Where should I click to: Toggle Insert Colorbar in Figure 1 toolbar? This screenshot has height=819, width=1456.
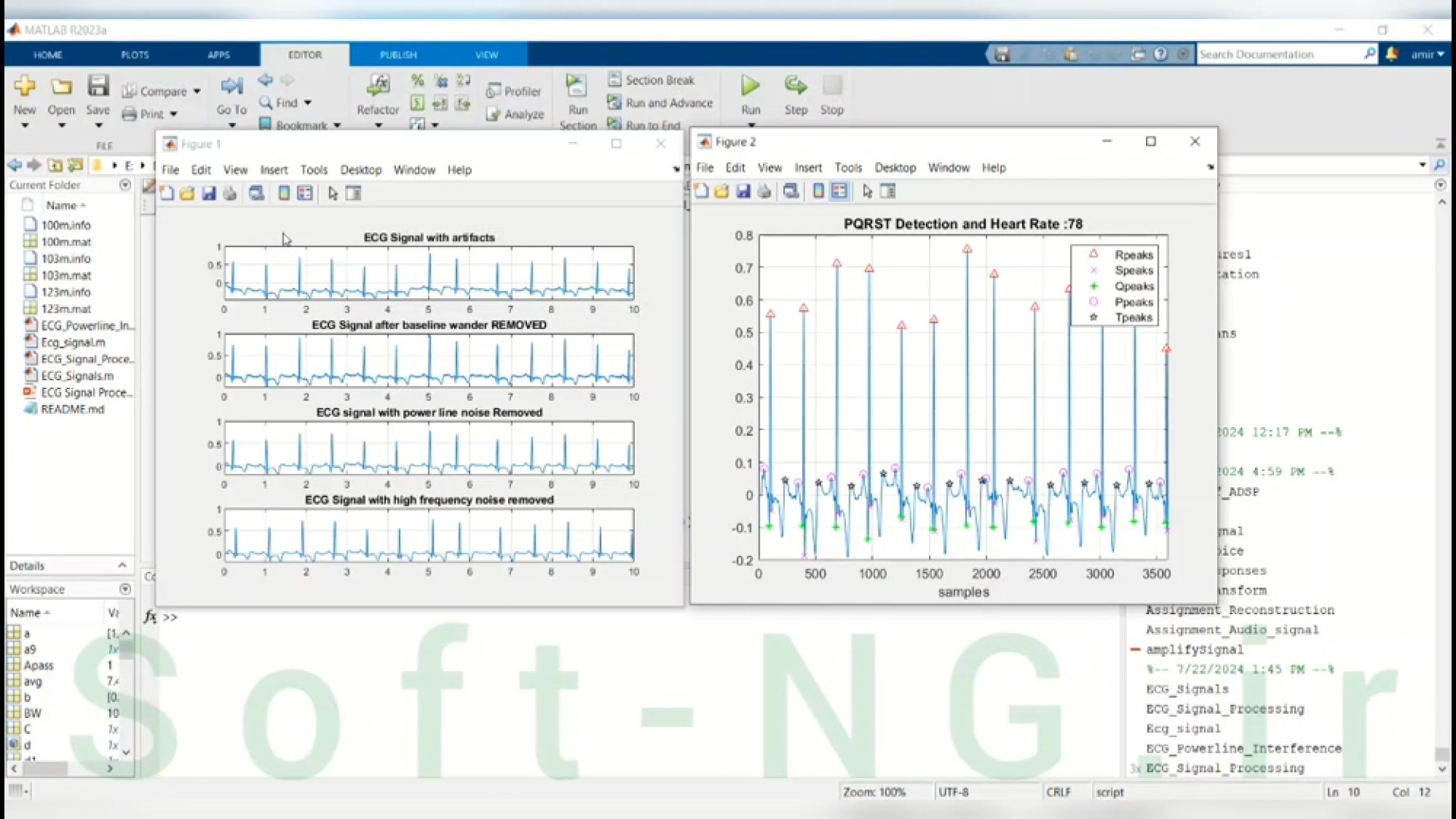click(x=284, y=193)
